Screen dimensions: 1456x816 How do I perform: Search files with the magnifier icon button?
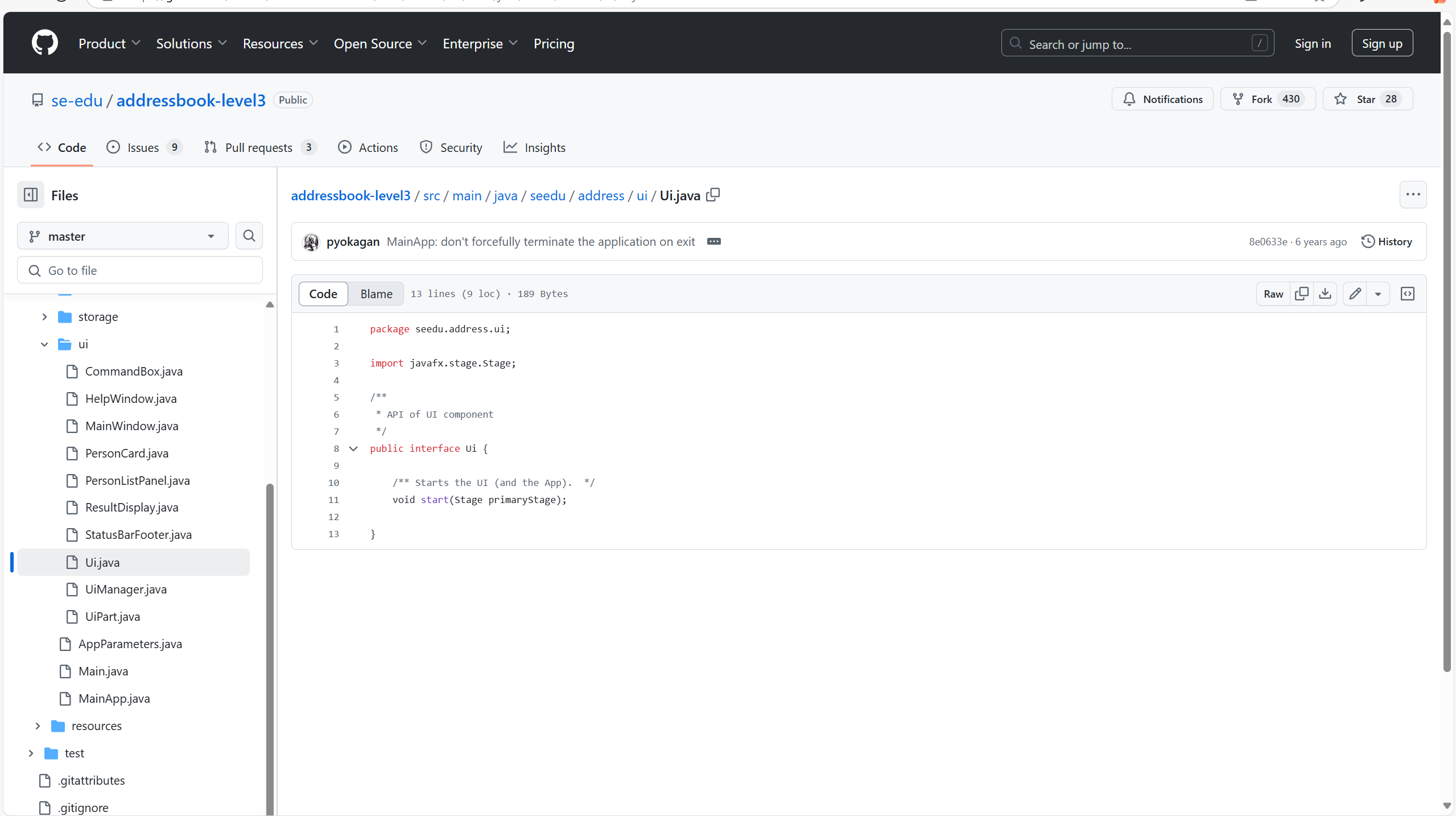(x=249, y=236)
